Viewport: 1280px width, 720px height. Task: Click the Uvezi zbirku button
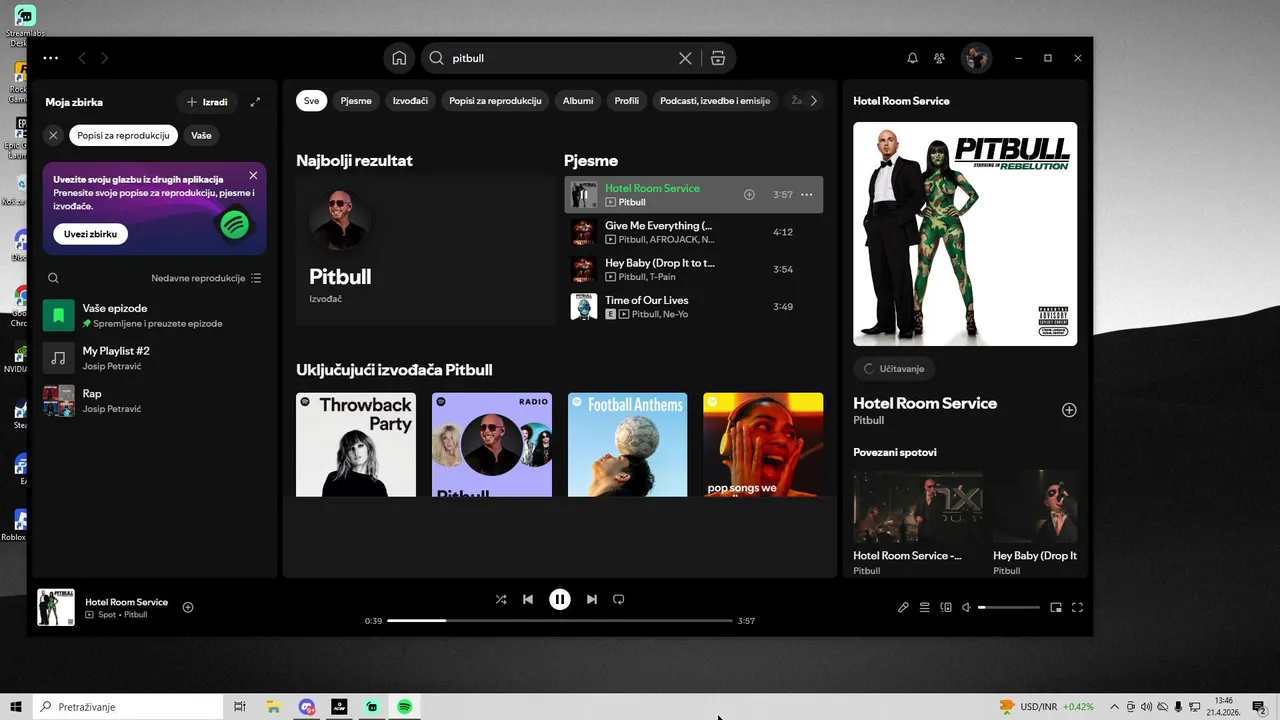[90, 234]
